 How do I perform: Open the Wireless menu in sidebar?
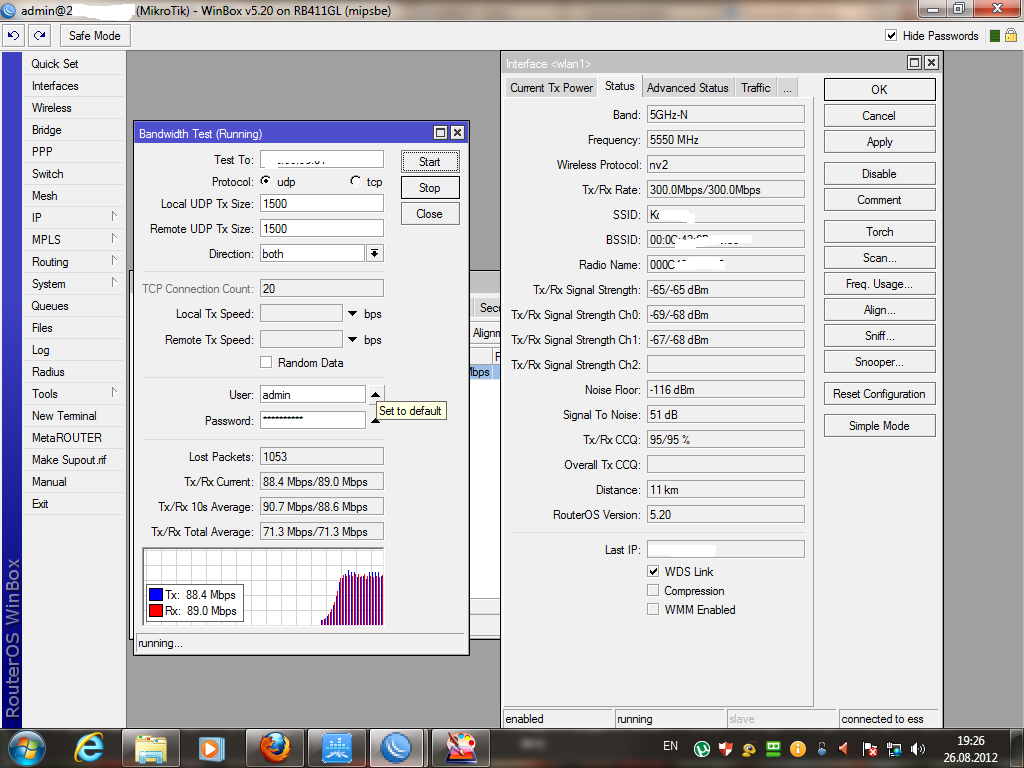point(52,108)
